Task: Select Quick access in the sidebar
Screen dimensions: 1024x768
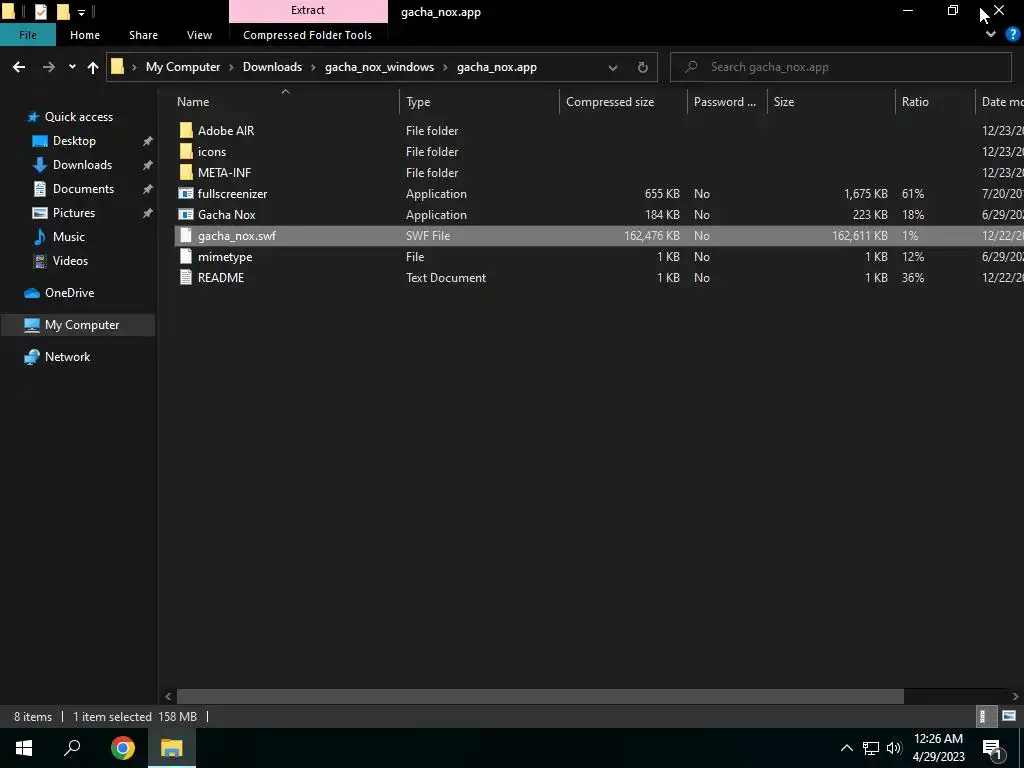Action: 78,117
